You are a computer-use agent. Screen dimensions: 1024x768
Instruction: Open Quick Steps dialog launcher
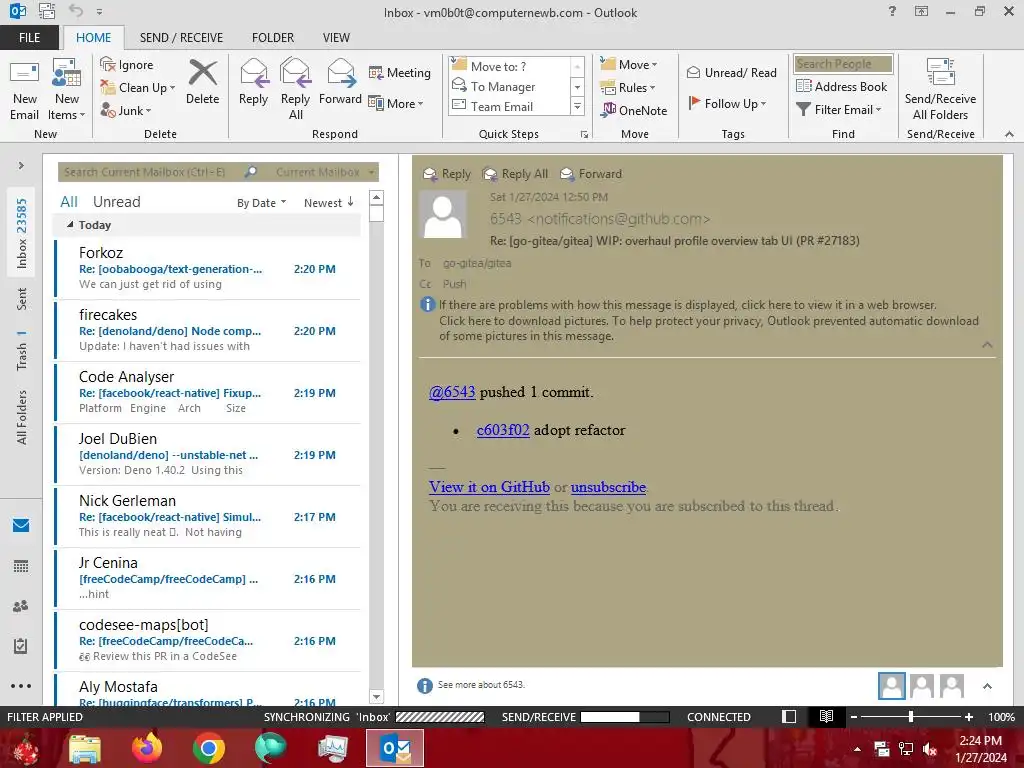coord(584,135)
